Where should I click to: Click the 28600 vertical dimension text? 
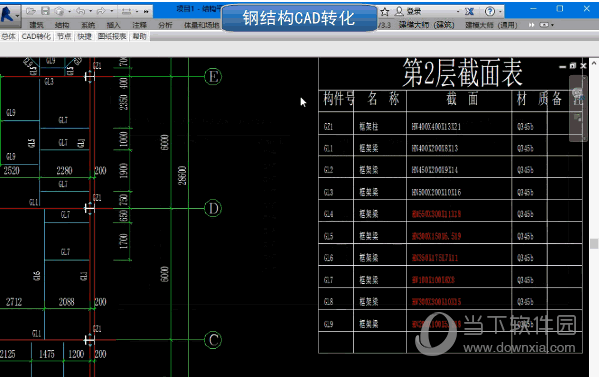click(x=183, y=175)
